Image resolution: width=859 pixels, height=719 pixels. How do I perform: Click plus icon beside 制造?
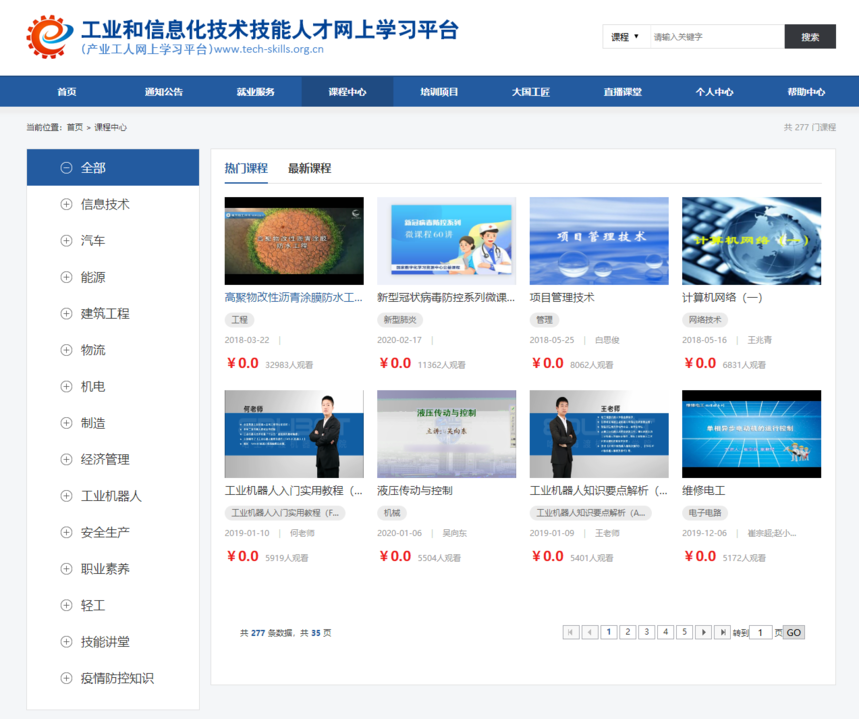pyautogui.click(x=66, y=423)
